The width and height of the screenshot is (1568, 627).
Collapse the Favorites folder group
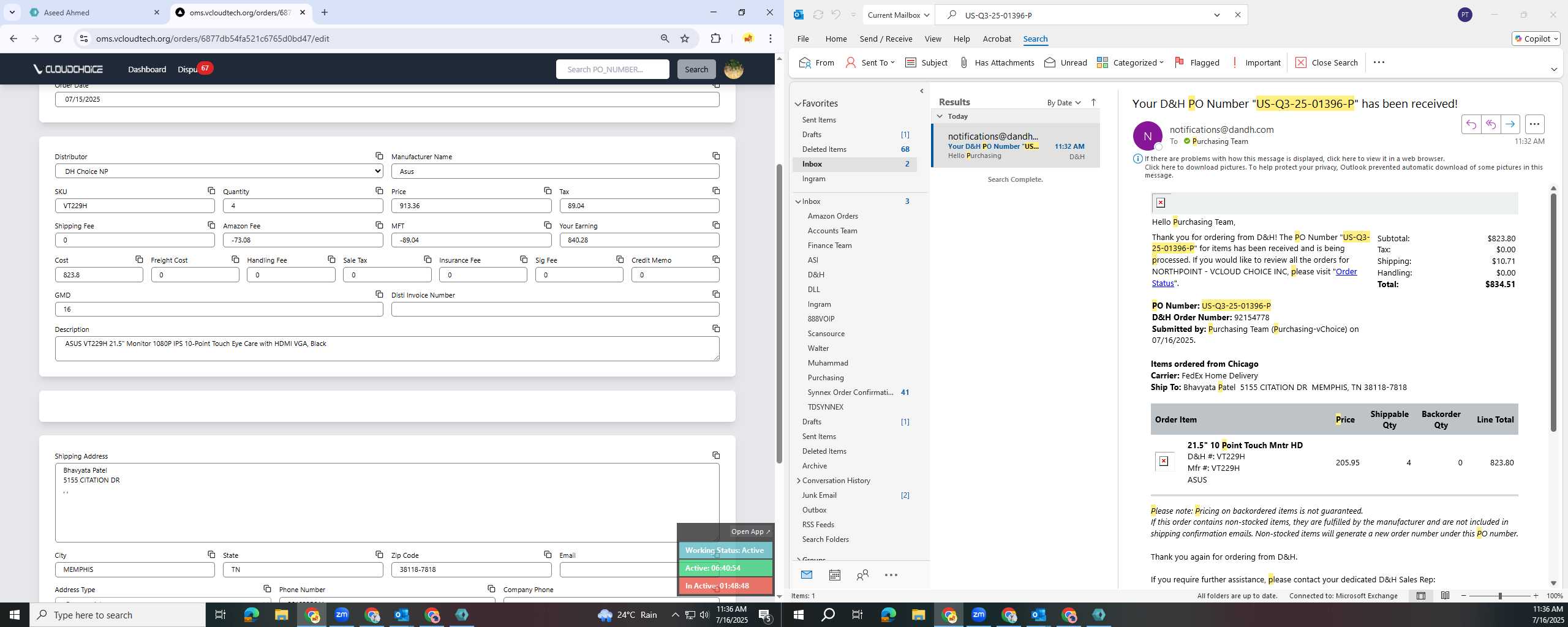click(x=798, y=104)
